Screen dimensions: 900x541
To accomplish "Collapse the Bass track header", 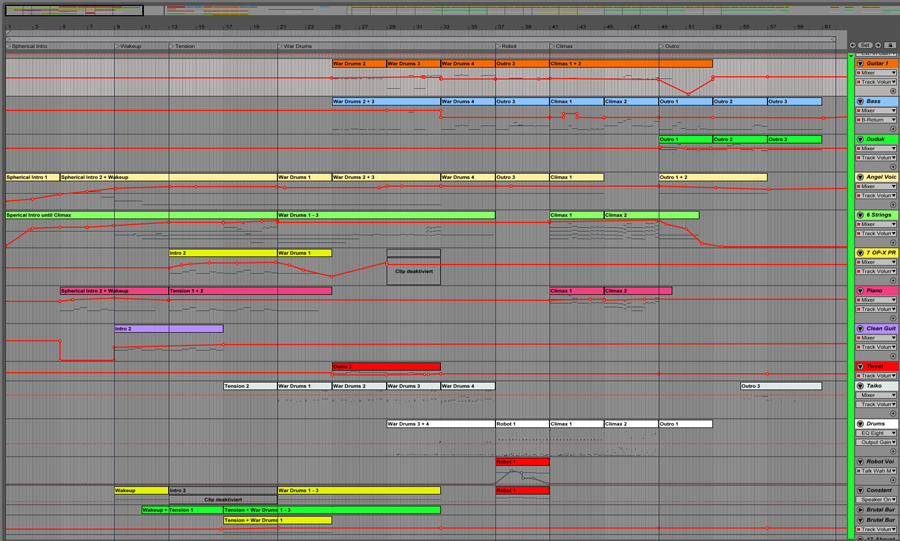I will pyautogui.click(x=860, y=102).
